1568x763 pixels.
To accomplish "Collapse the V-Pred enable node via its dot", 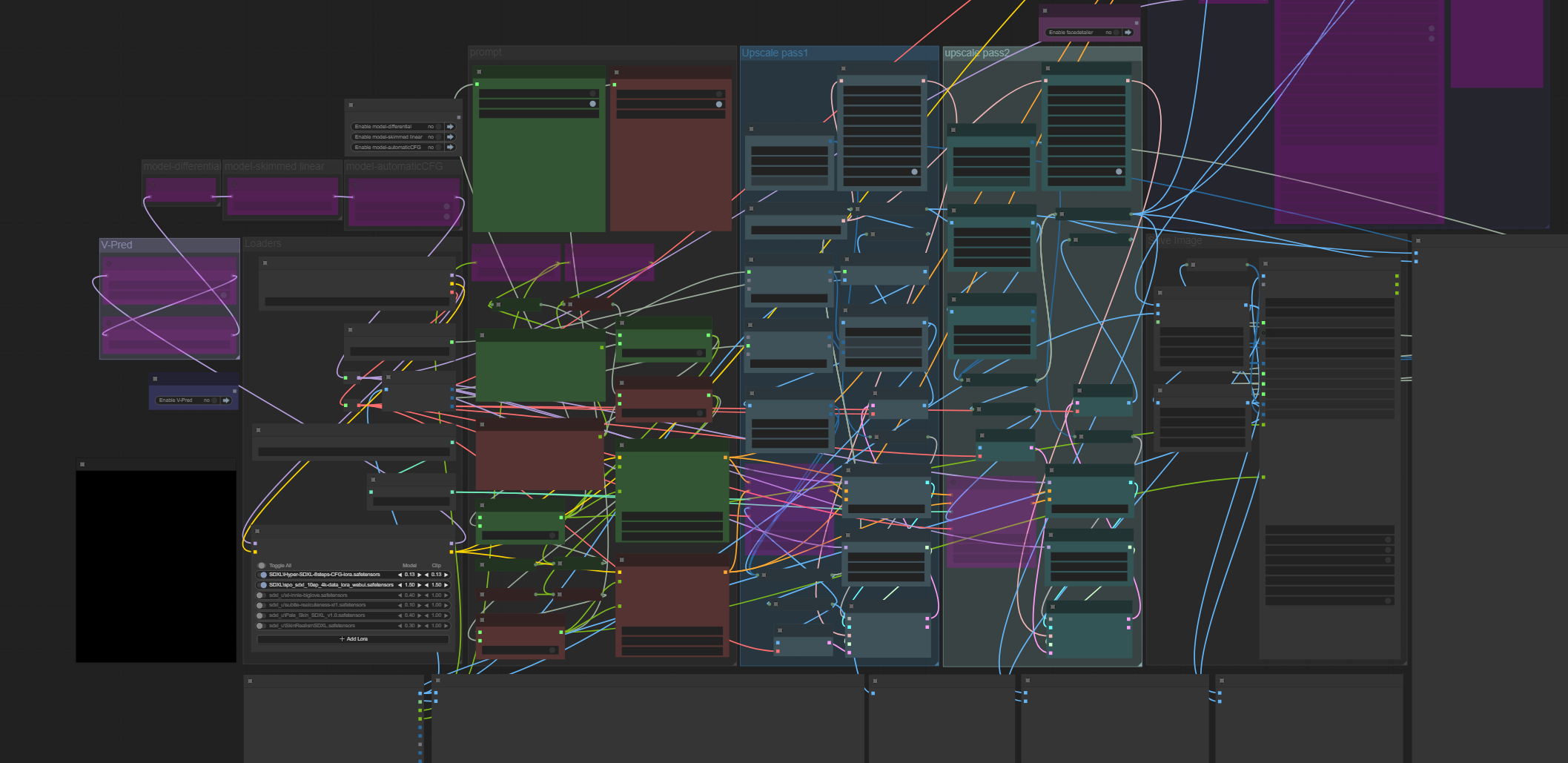I will click(155, 379).
